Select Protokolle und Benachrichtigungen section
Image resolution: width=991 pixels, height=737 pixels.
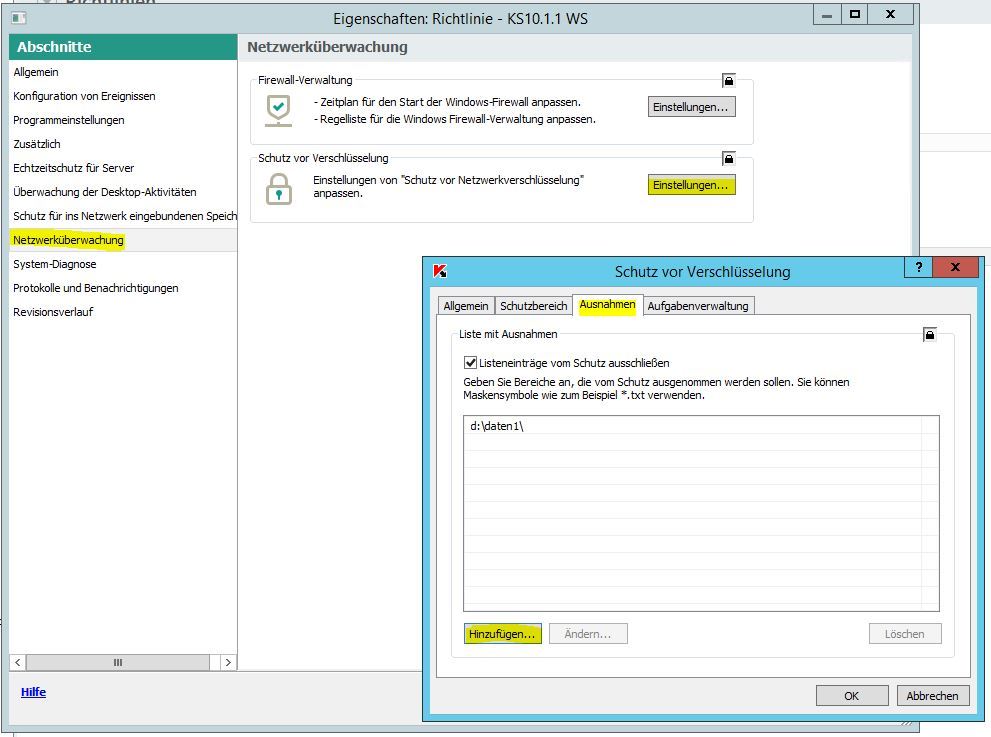coord(123,288)
